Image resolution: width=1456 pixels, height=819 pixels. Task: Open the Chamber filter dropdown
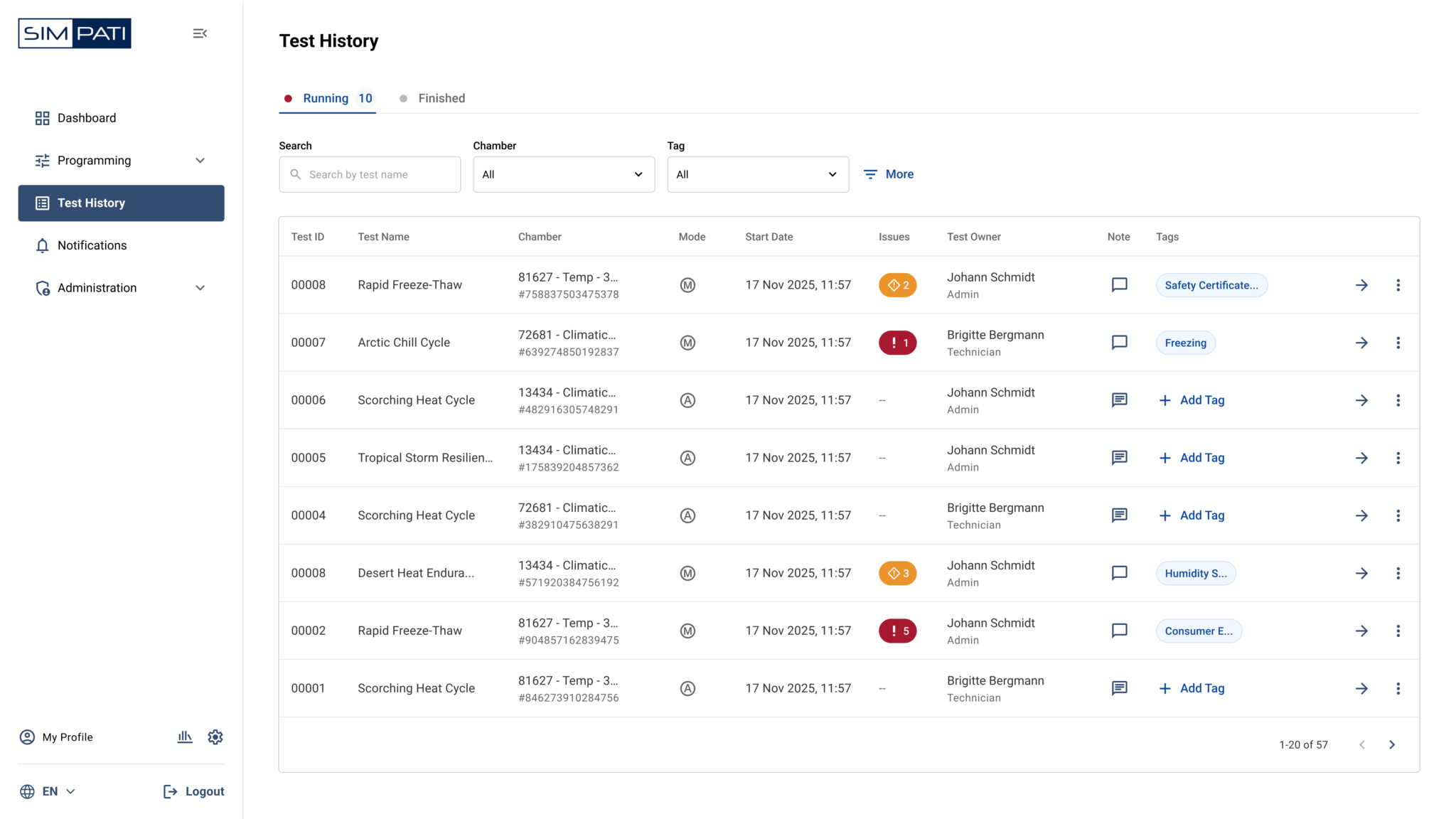(564, 174)
